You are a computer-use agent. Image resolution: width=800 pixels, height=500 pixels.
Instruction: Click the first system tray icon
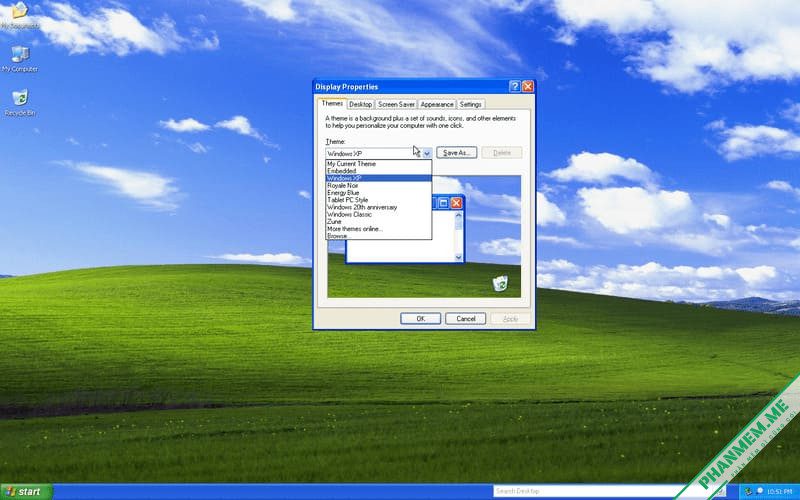(x=748, y=491)
